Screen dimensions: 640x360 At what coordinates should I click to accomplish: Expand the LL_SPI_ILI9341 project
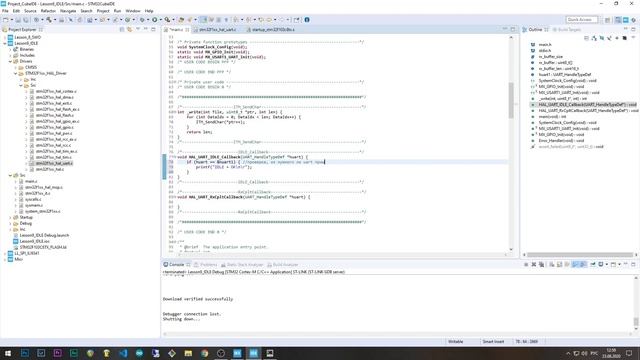click(x=5, y=253)
